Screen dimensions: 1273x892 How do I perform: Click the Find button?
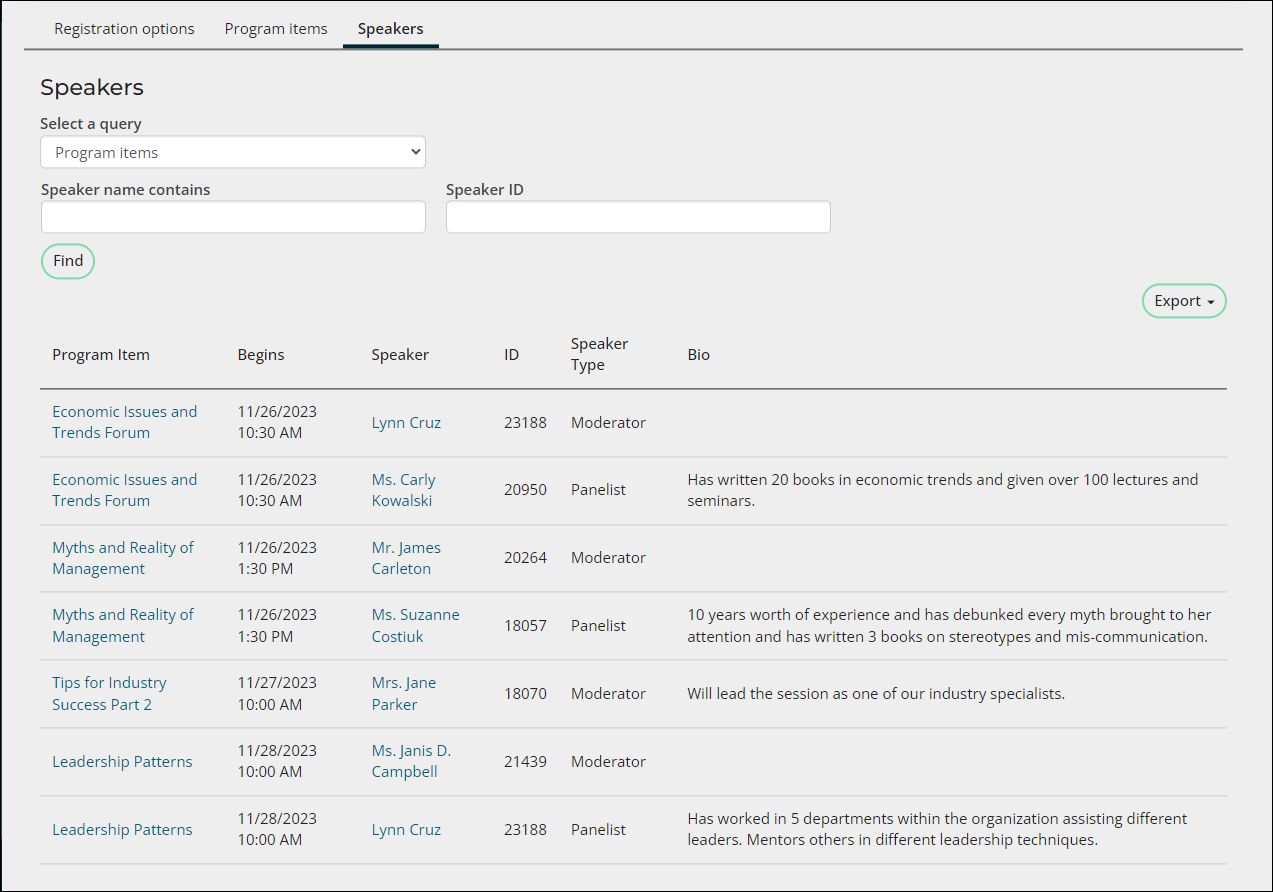click(x=68, y=261)
